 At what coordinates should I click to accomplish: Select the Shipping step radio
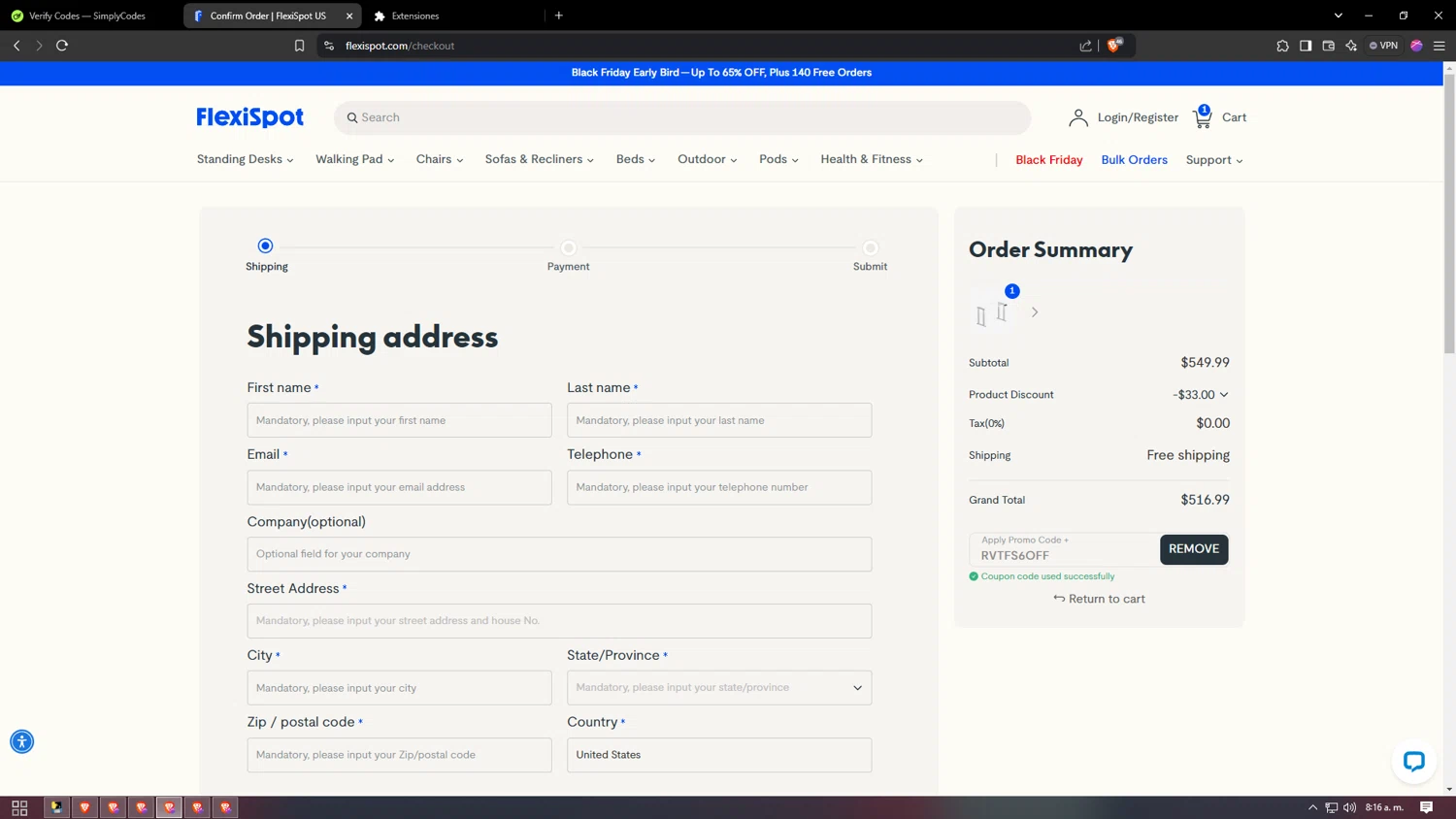[265, 246]
